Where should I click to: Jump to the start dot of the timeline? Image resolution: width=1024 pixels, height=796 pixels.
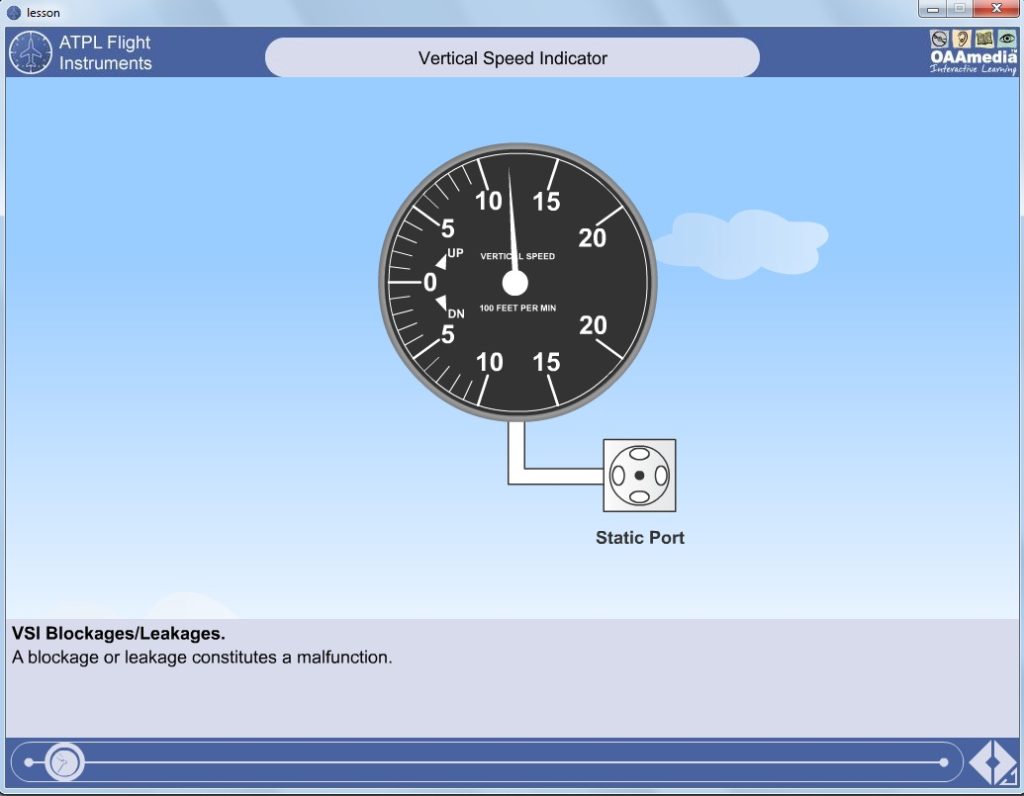(29, 762)
